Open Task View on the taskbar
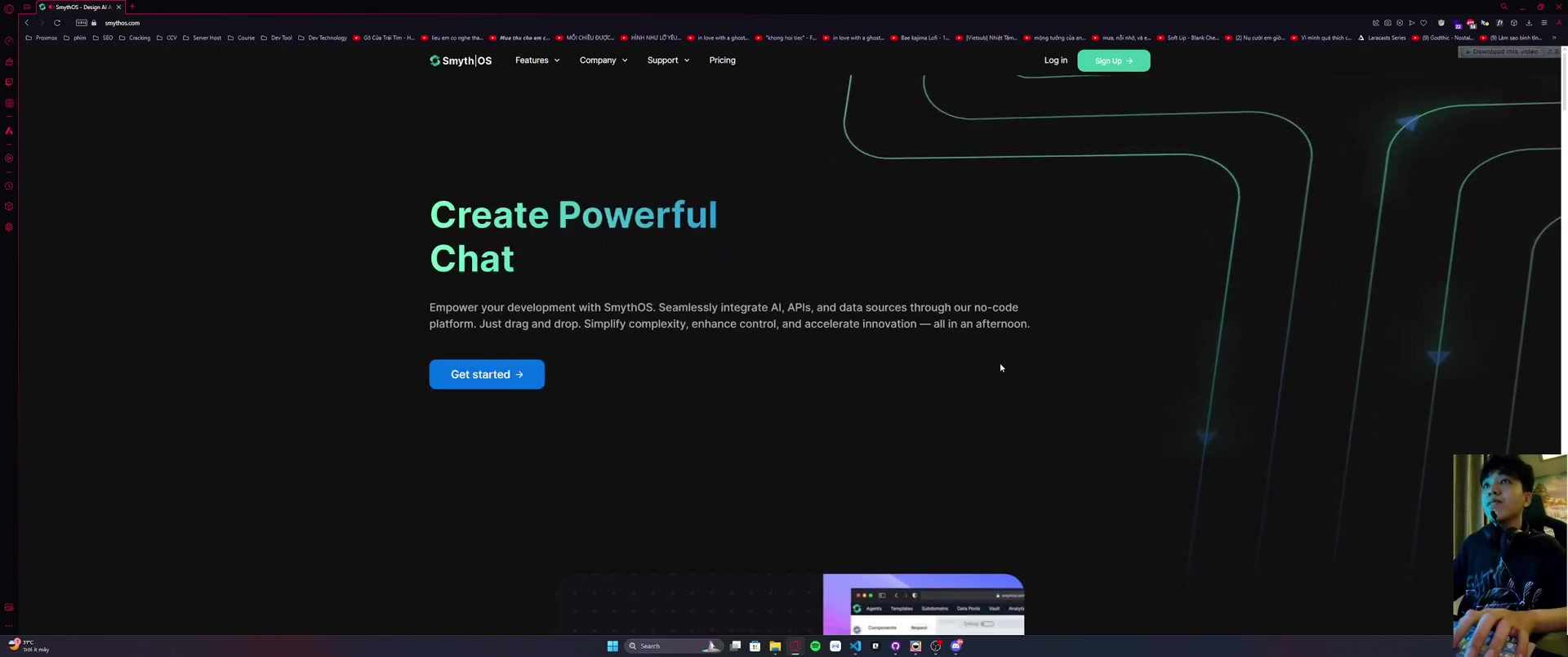The width and height of the screenshot is (1568, 657). coord(735,646)
